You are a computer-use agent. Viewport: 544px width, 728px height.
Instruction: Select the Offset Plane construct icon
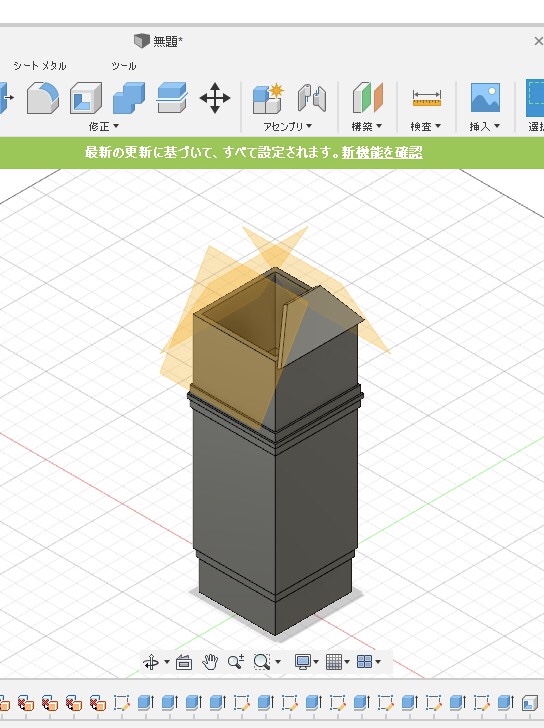tap(368, 98)
